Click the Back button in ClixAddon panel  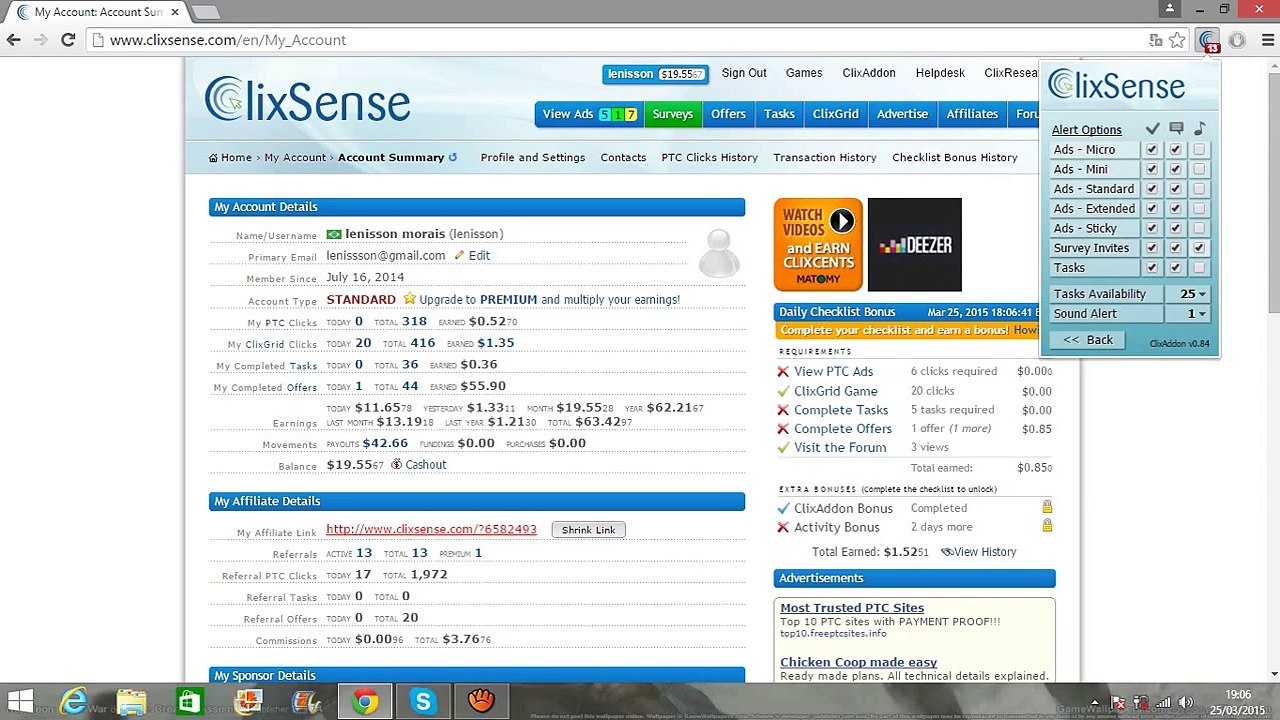pyautogui.click(x=1087, y=340)
